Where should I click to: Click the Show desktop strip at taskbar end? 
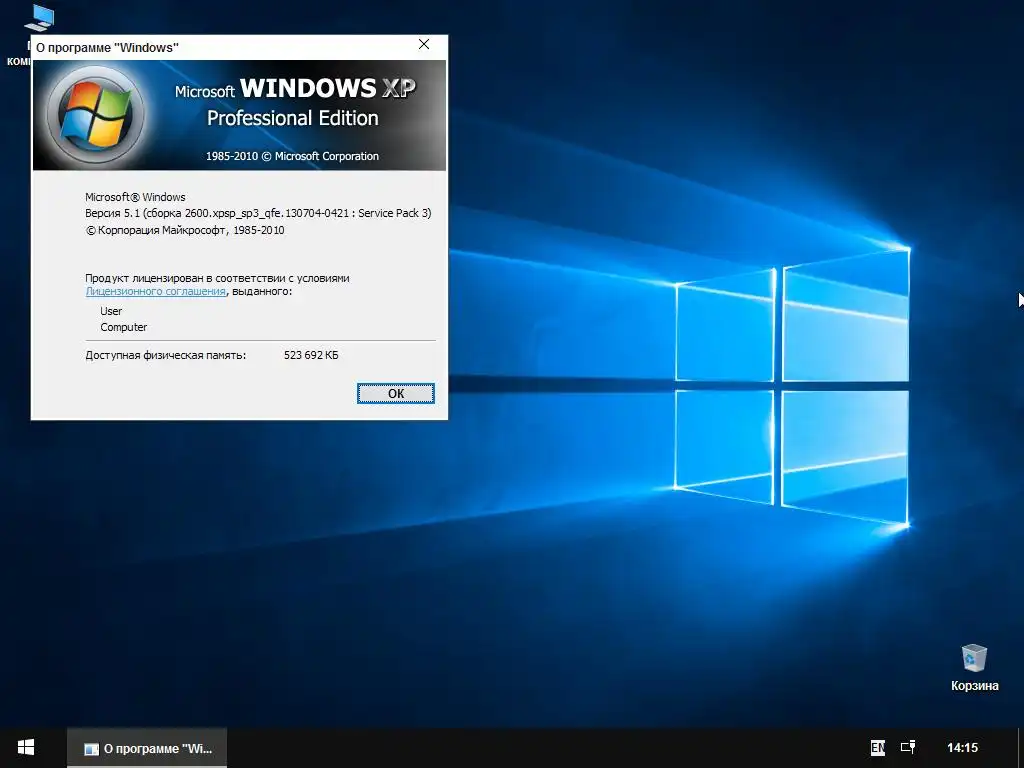pos(1020,748)
